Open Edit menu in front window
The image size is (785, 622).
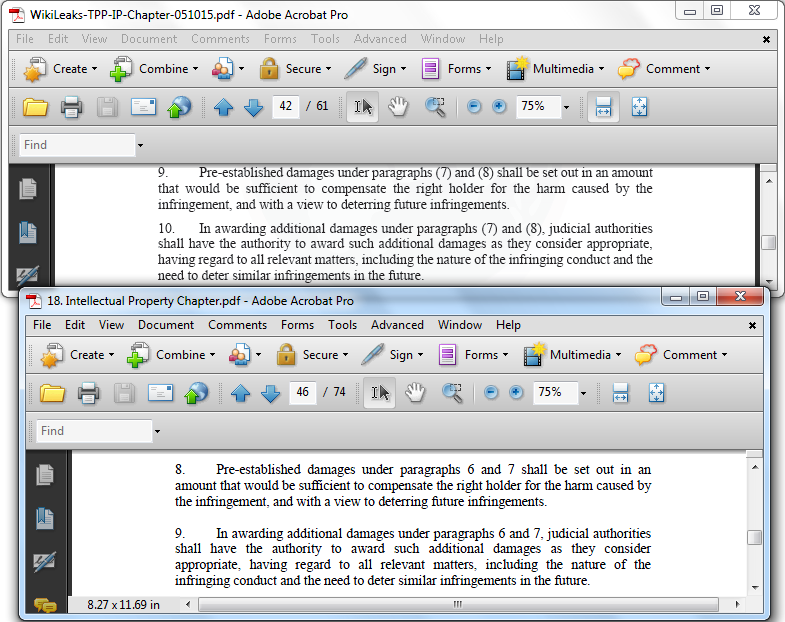pos(75,325)
